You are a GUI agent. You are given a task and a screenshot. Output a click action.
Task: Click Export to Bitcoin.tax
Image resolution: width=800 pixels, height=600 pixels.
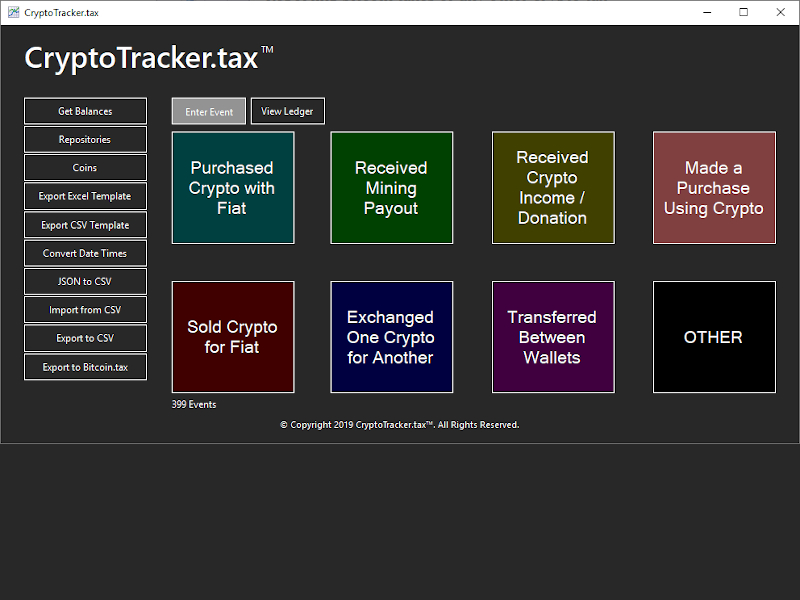(85, 367)
